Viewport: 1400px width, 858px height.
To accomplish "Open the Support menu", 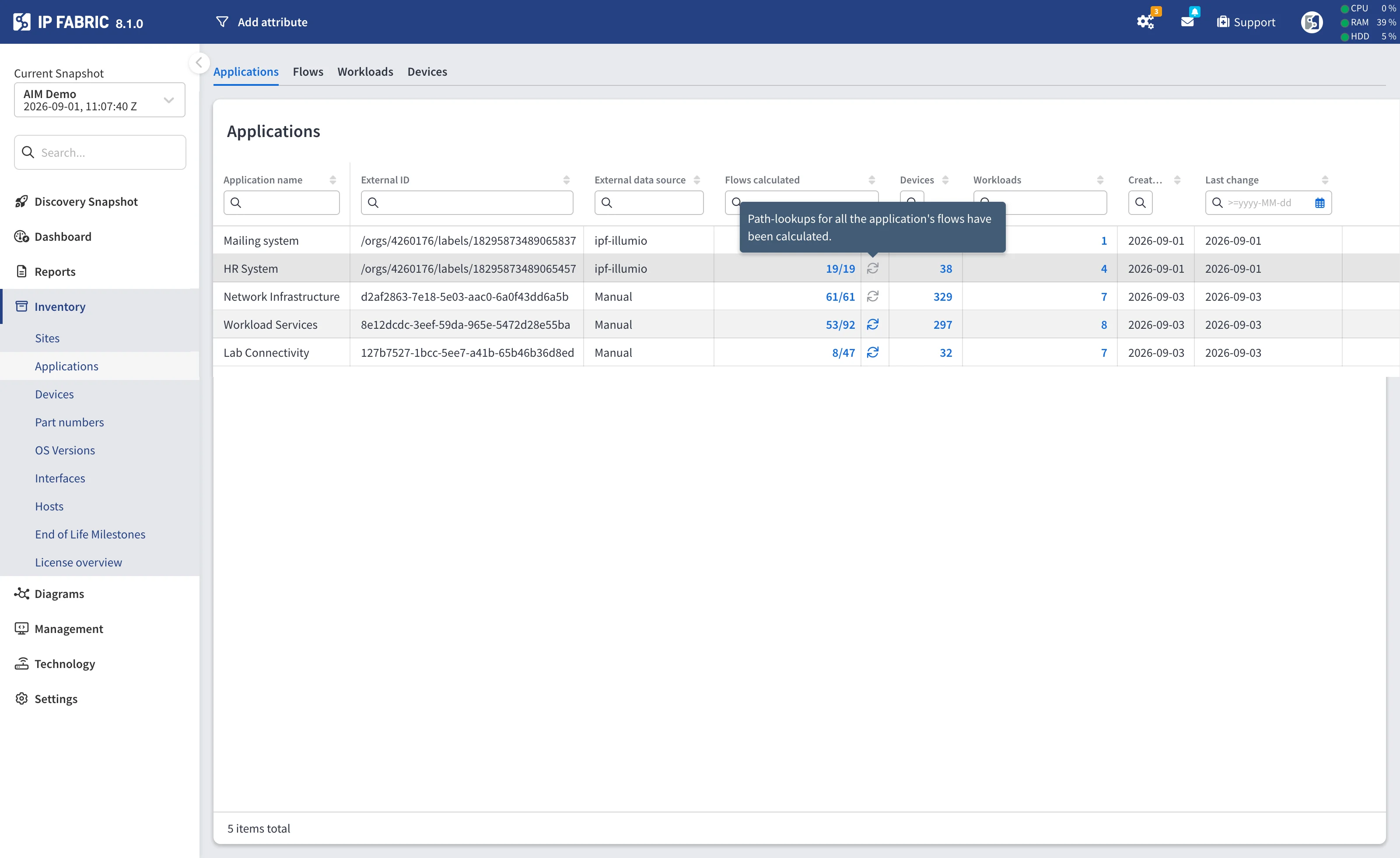I will pyautogui.click(x=1246, y=22).
